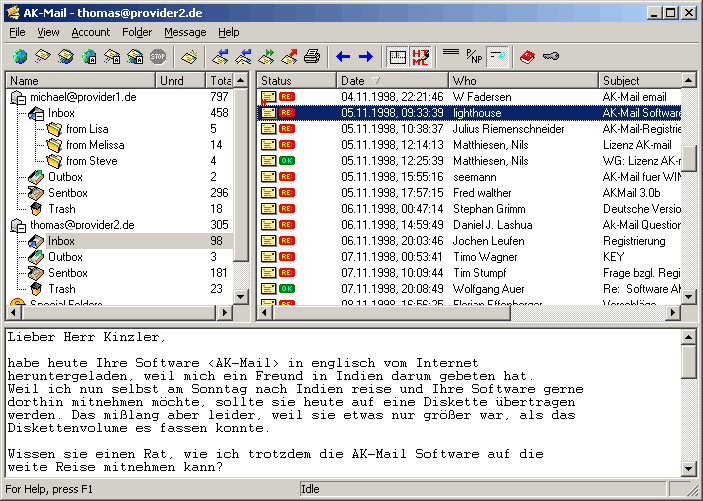Screen dimensions: 703x501
Task: Click the STOP sign toolbar button
Action: point(158,57)
